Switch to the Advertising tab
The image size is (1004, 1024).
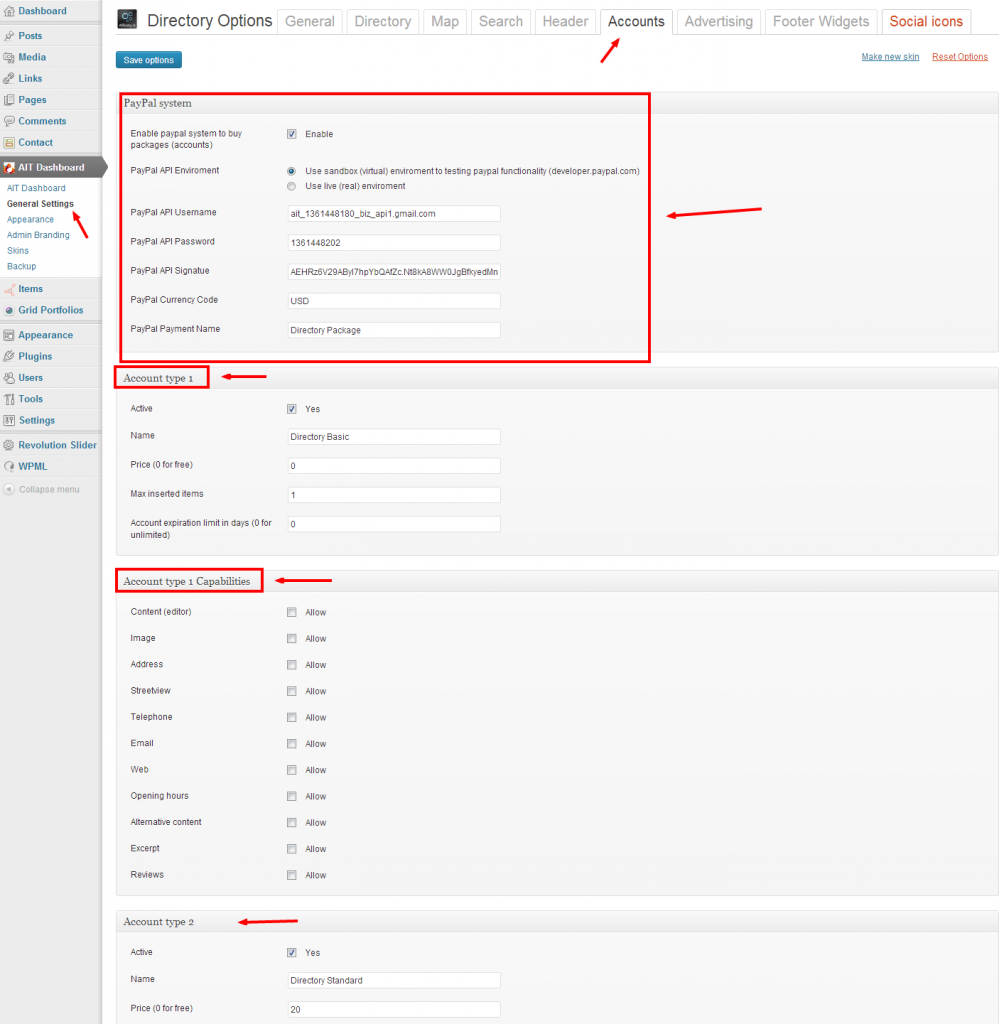(718, 21)
